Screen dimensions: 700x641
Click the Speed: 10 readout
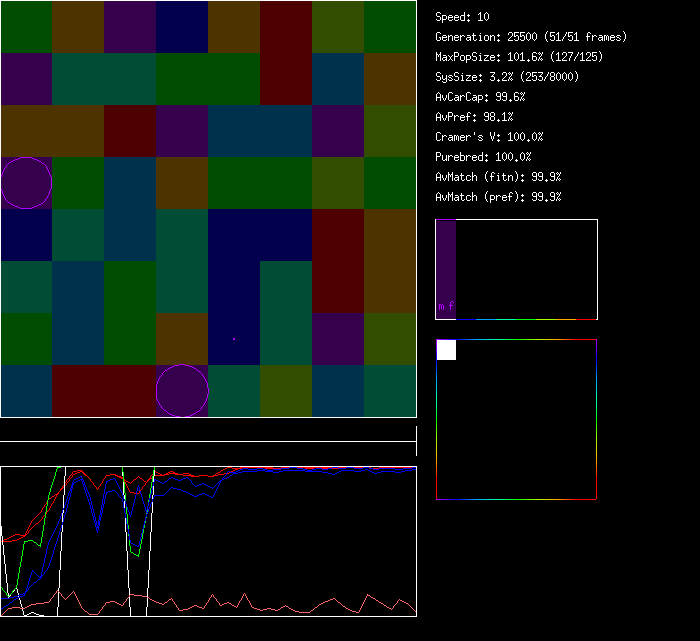(x=462, y=17)
